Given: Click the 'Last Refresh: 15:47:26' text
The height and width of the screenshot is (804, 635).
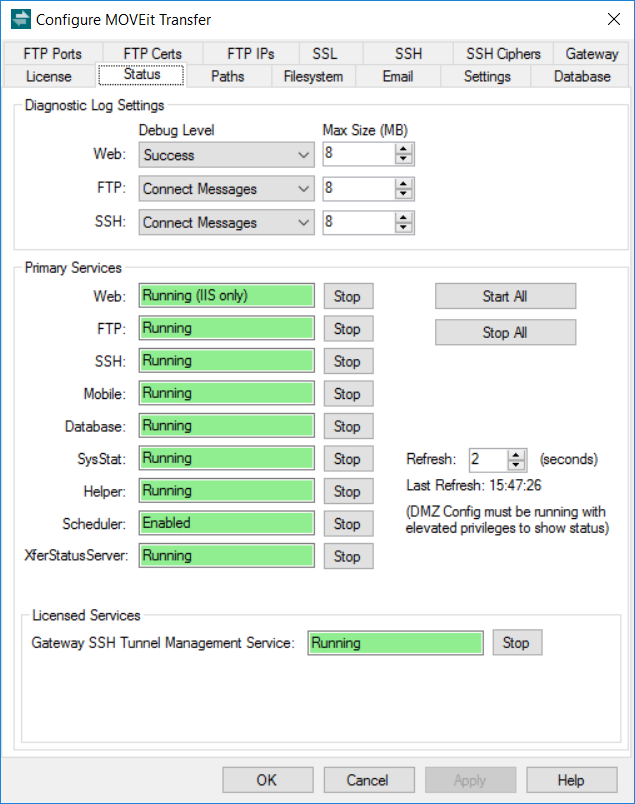Looking at the screenshot, I should coord(473,485).
